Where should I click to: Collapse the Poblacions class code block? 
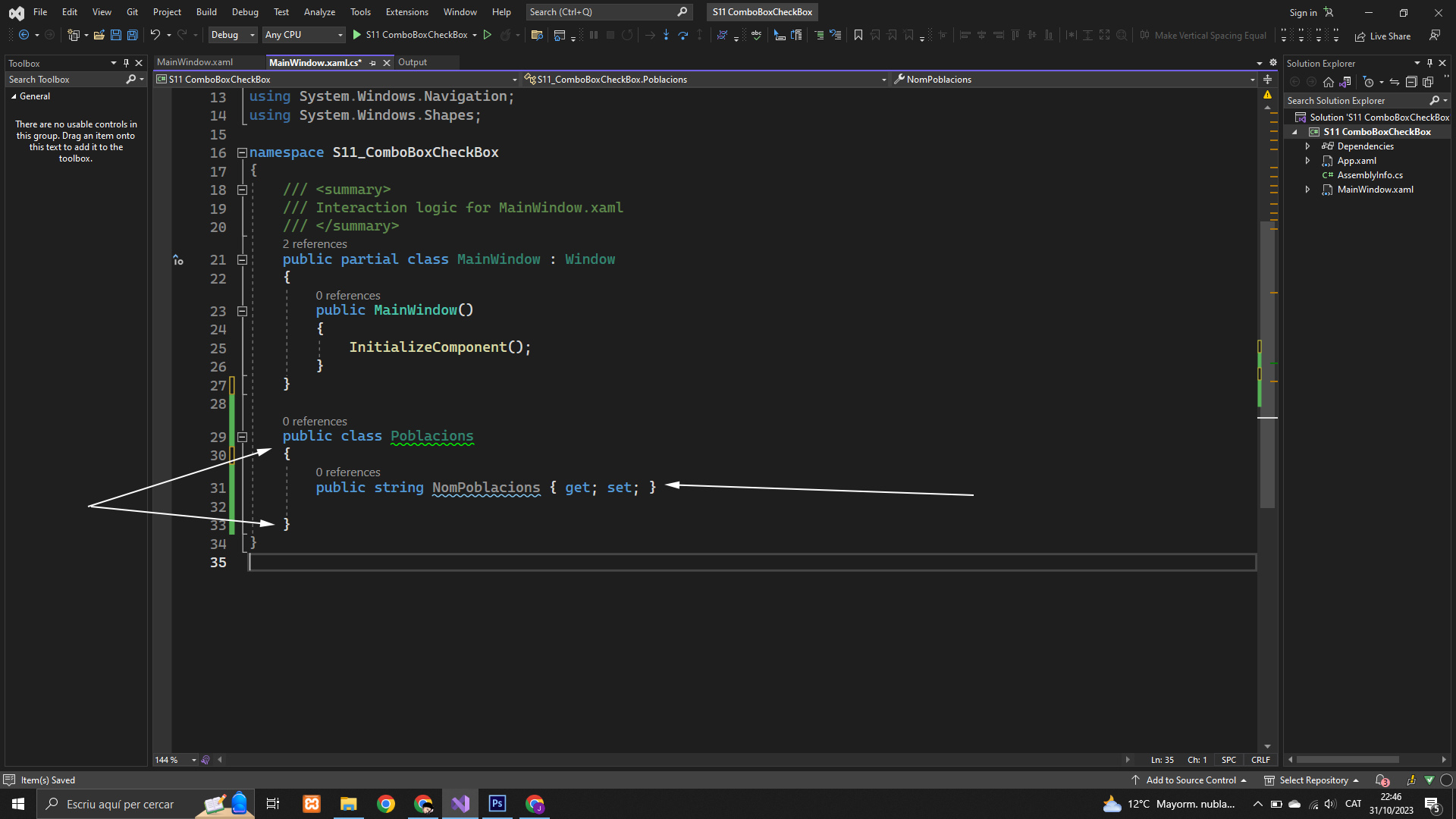242,437
